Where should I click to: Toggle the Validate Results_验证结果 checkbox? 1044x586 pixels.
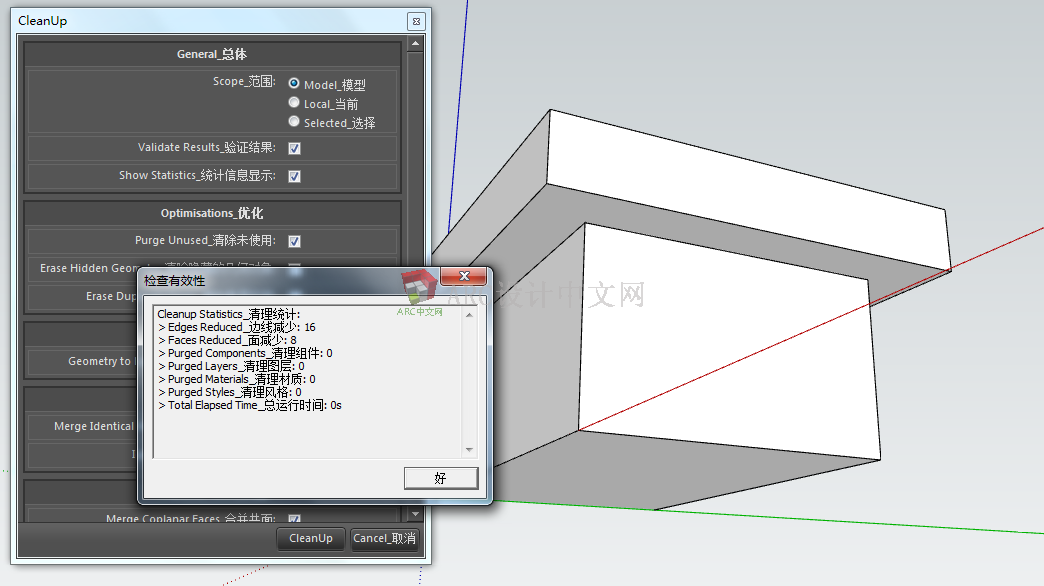[x=294, y=148]
